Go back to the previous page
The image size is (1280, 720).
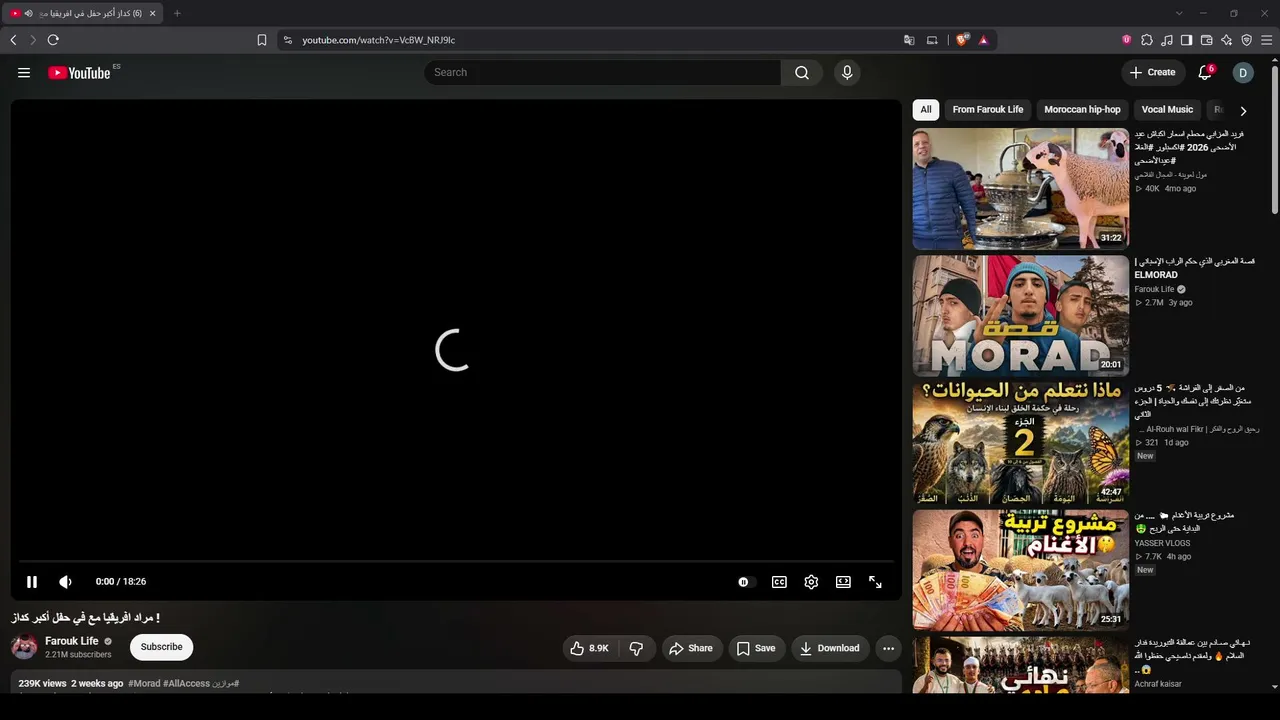click(13, 40)
